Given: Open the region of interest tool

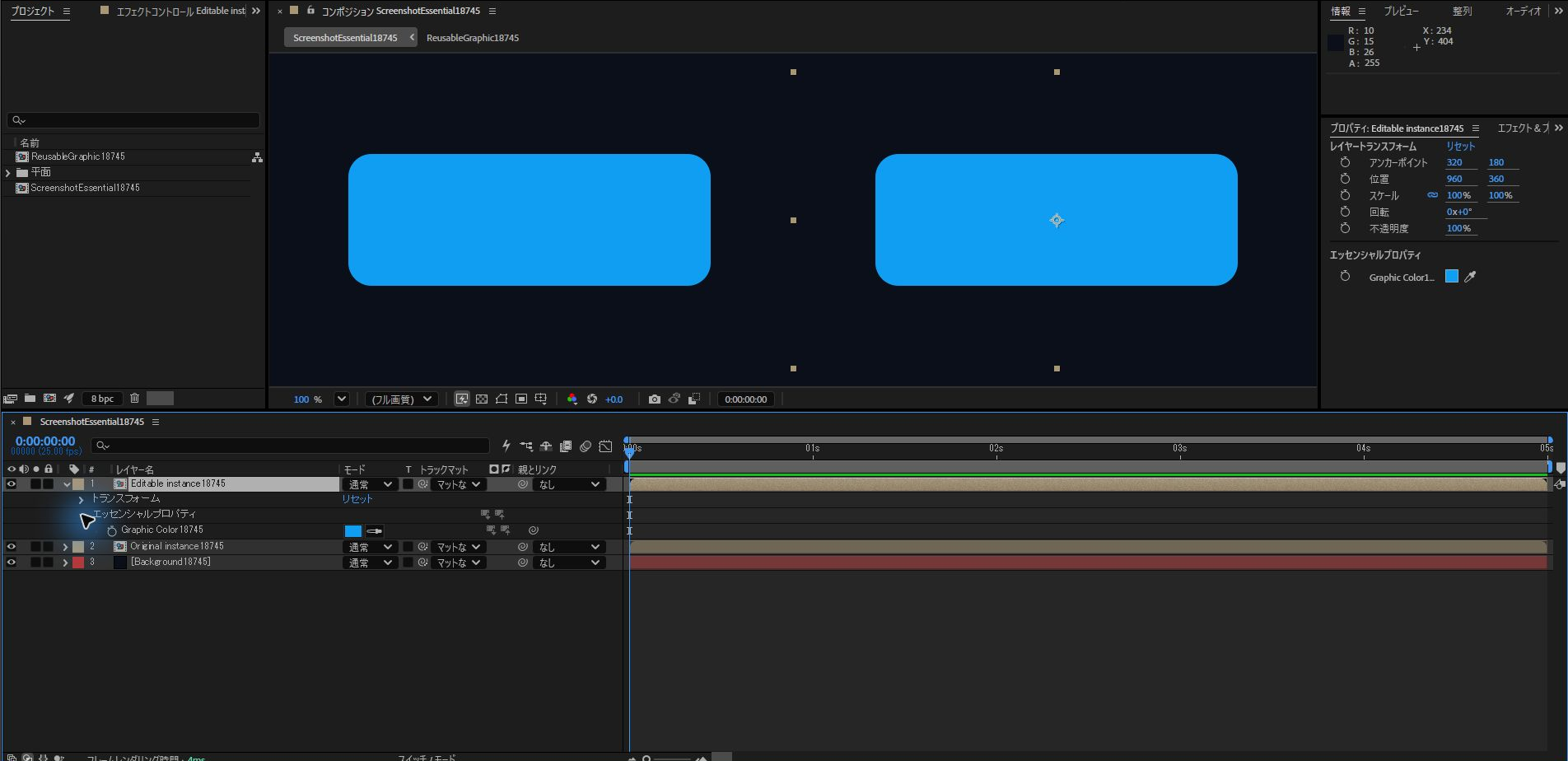Looking at the screenshot, I should click(x=521, y=399).
